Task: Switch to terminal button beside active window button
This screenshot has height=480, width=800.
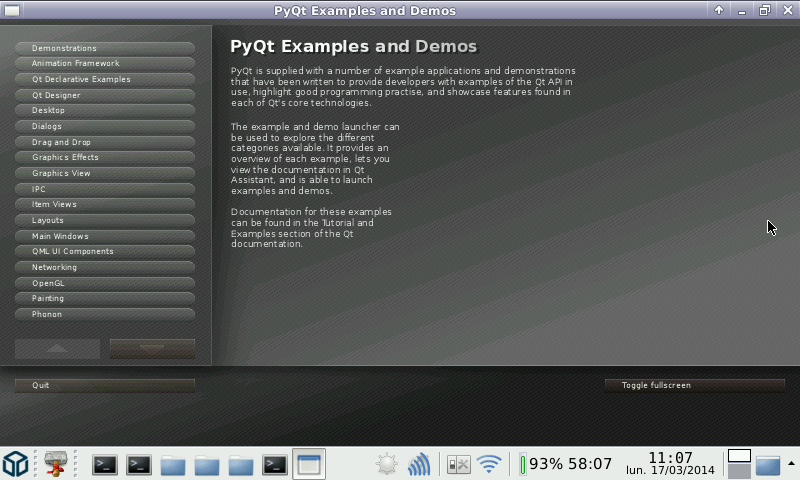Action: (x=274, y=465)
